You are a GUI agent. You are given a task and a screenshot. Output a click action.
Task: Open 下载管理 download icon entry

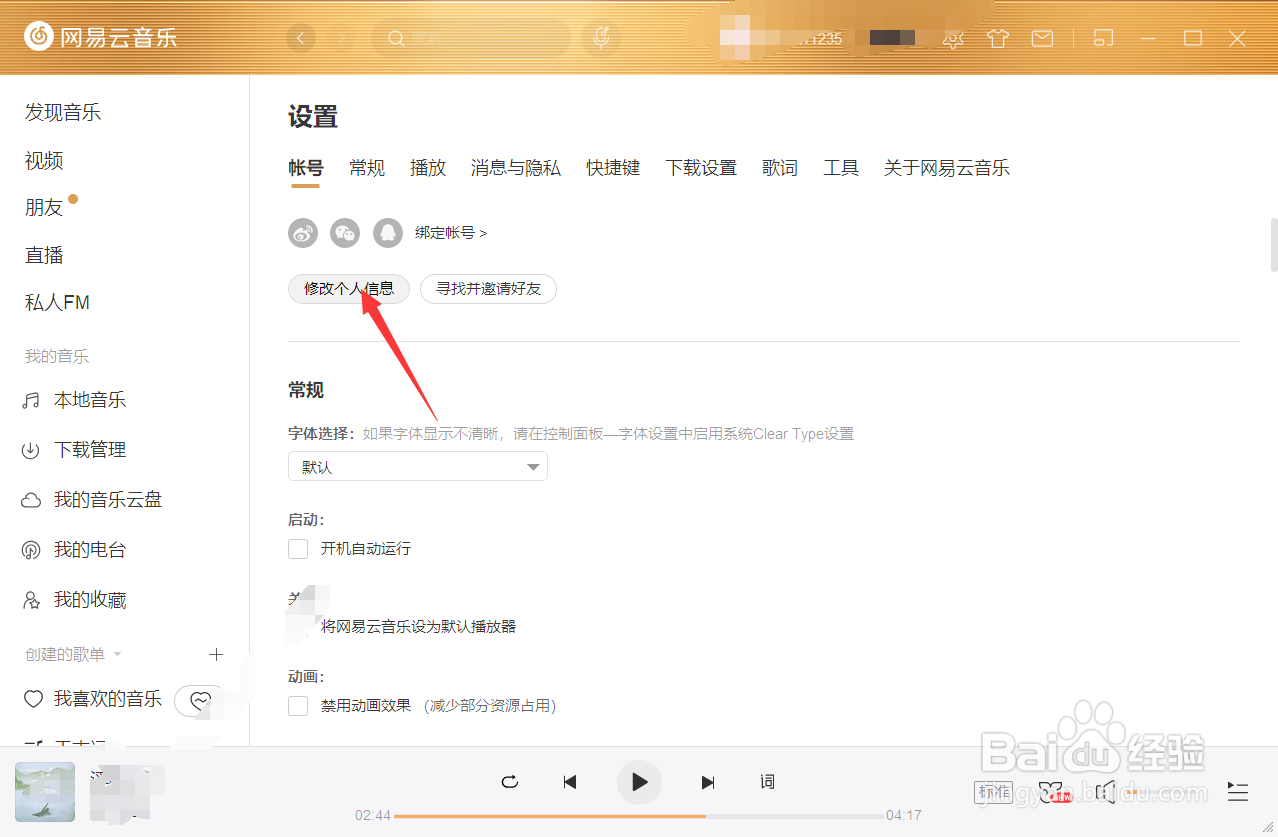74,450
